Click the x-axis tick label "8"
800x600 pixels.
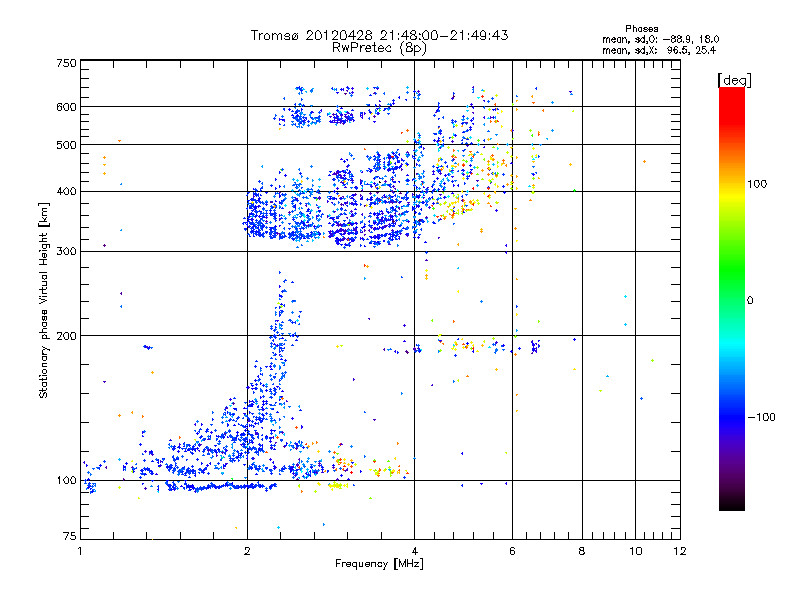click(x=582, y=551)
